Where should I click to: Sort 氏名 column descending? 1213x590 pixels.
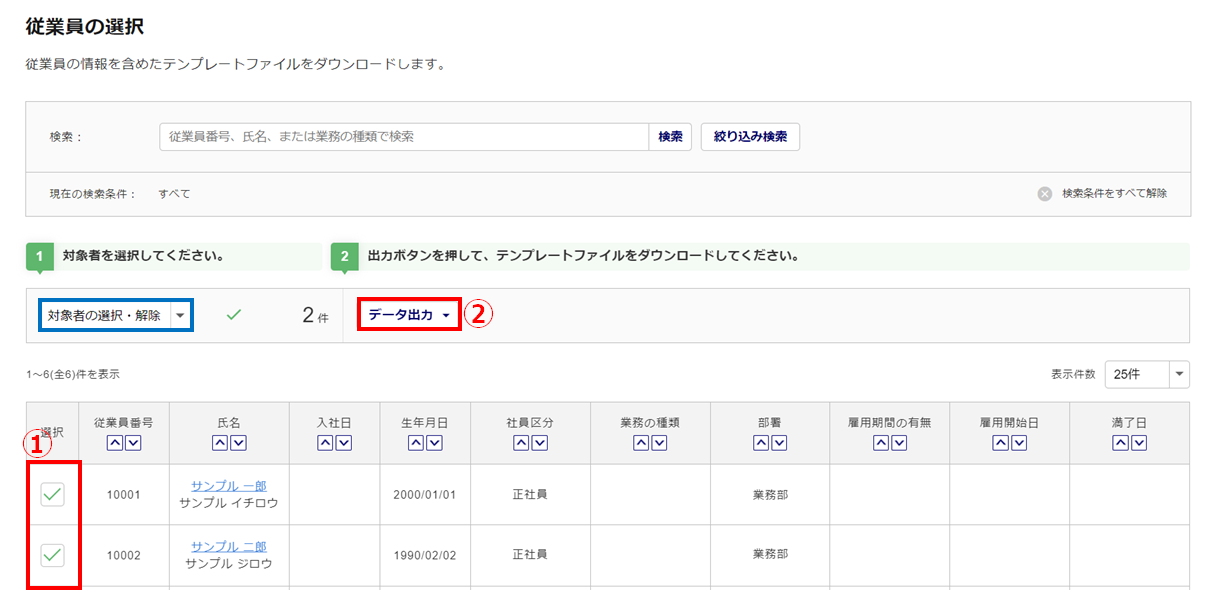click(238, 443)
